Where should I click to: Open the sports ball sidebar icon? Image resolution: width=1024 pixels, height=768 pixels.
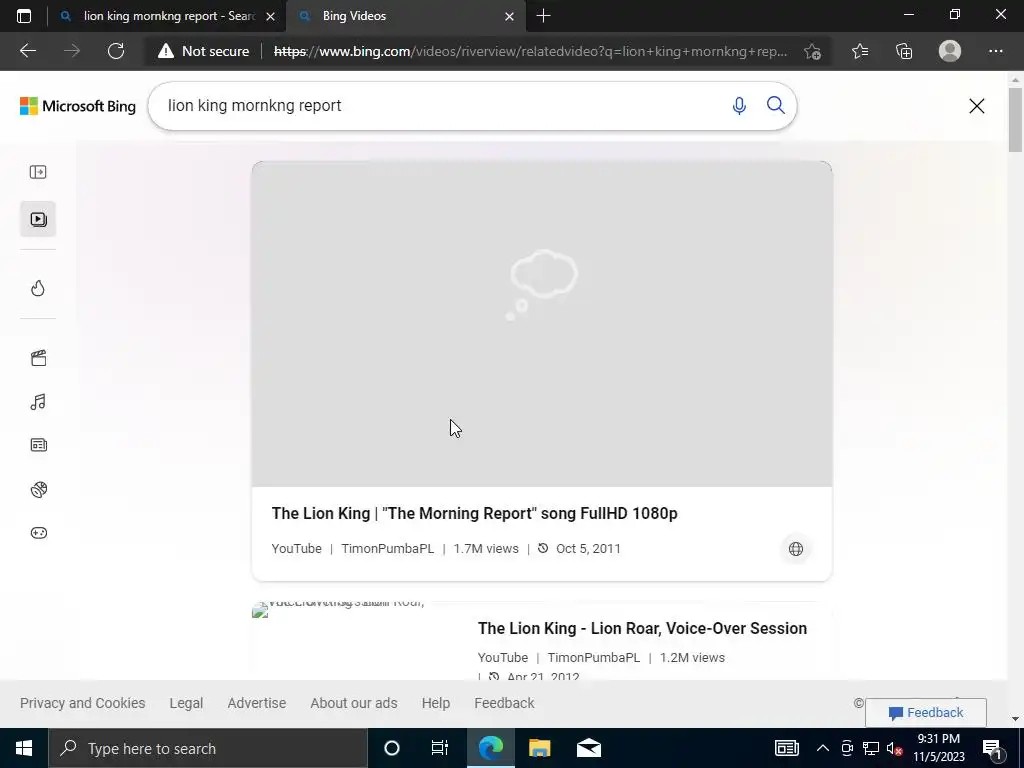click(x=38, y=489)
